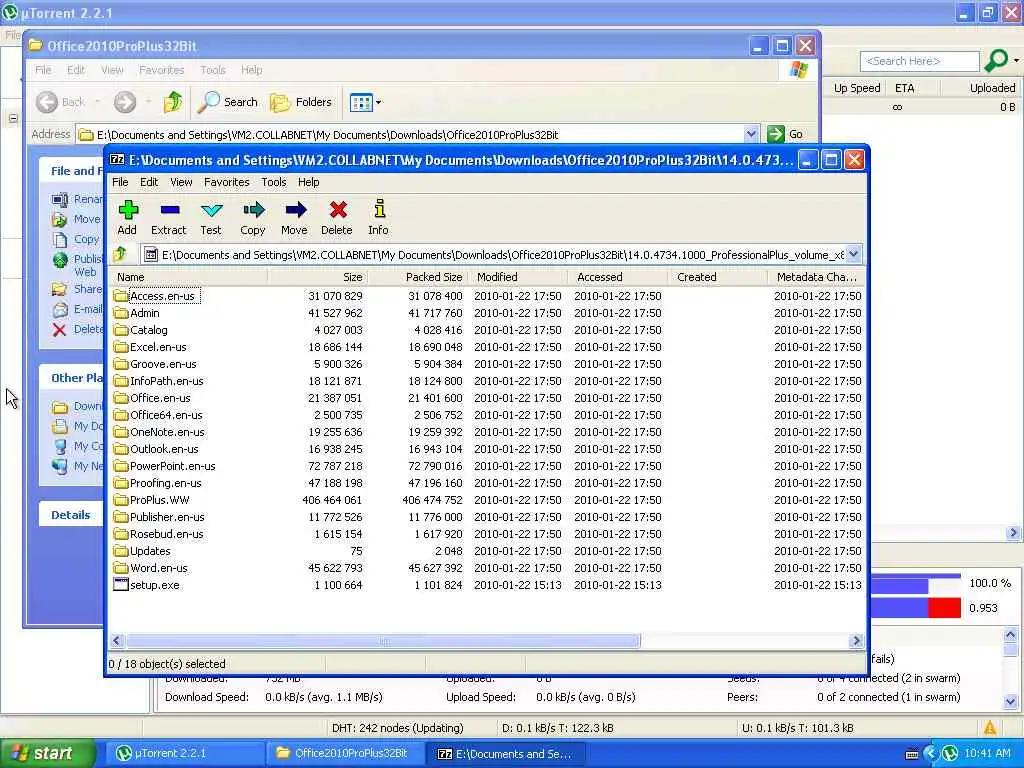Select the ProPlus.WW folder icon
Viewport: 1024px width, 768px height.
[120, 500]
